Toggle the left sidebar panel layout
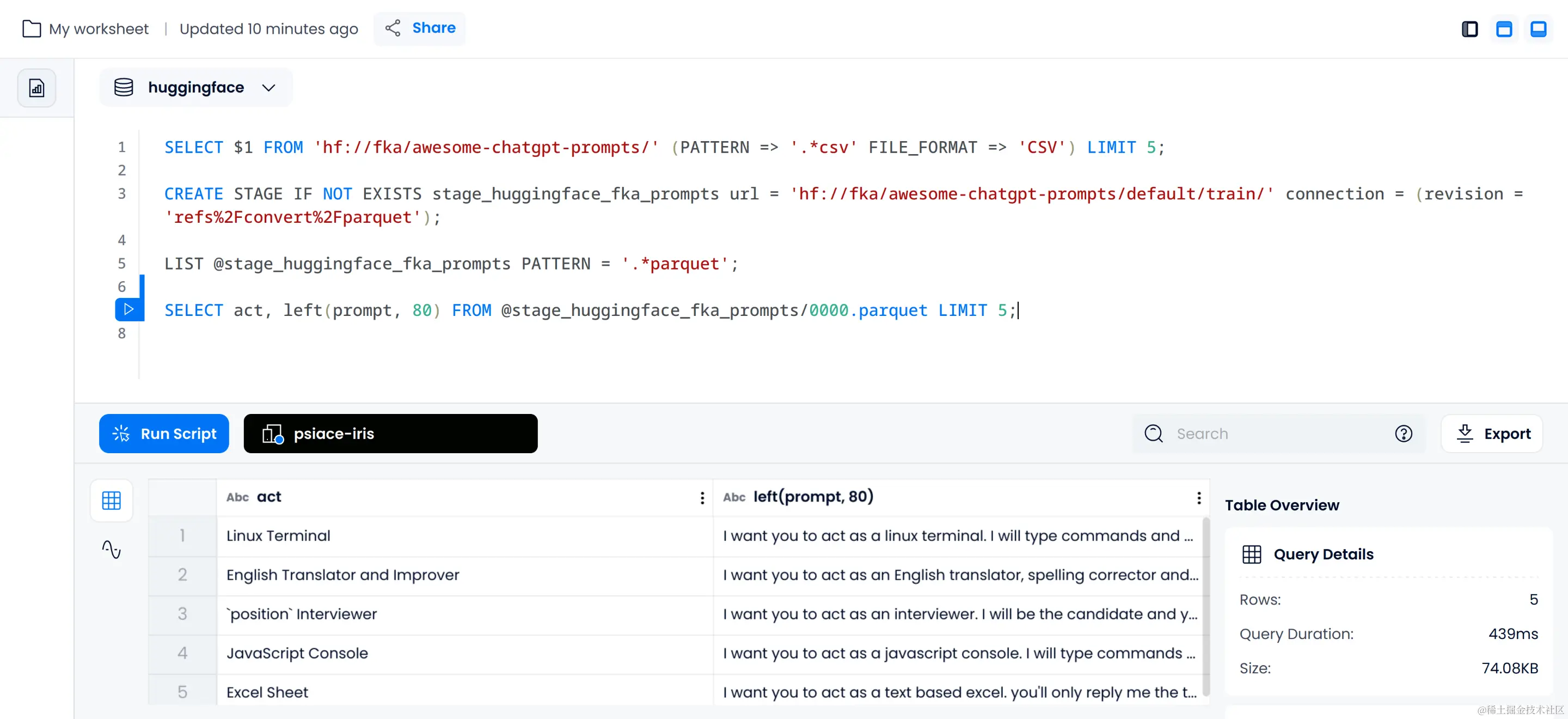The width and height of the screenshot is (1568, 719). click(1469, 29)
